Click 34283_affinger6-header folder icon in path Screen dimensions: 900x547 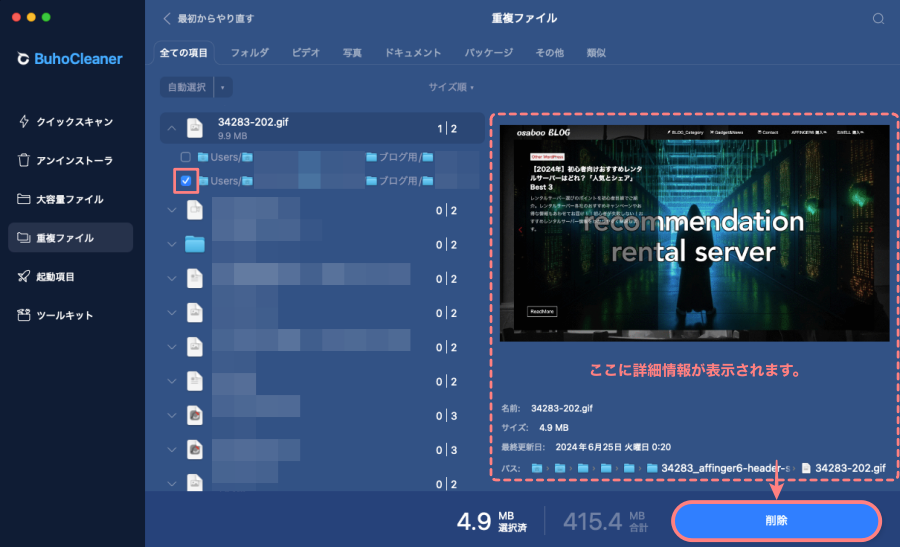point(652,468)
